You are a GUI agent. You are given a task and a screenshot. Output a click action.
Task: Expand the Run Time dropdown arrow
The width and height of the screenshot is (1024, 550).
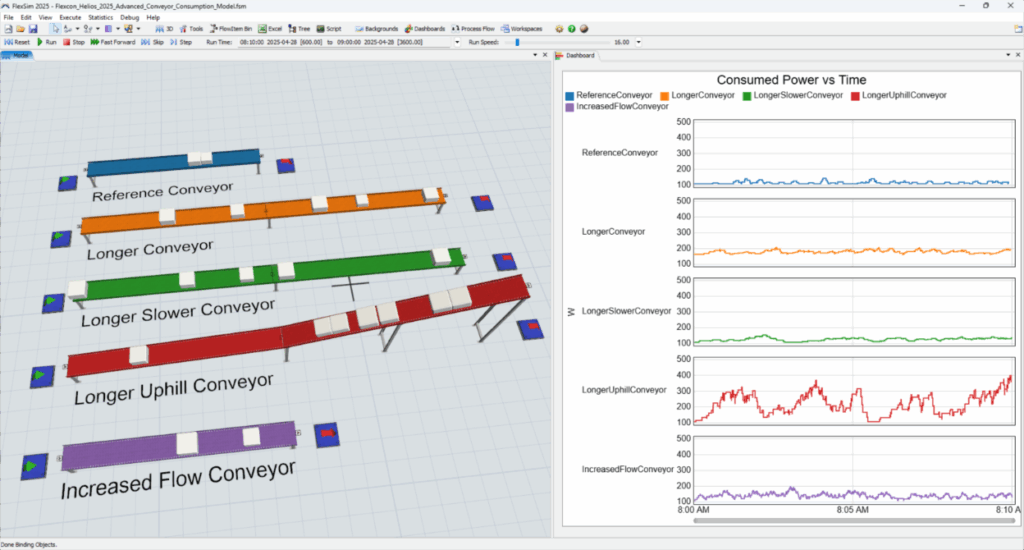[x=457, y=43]
